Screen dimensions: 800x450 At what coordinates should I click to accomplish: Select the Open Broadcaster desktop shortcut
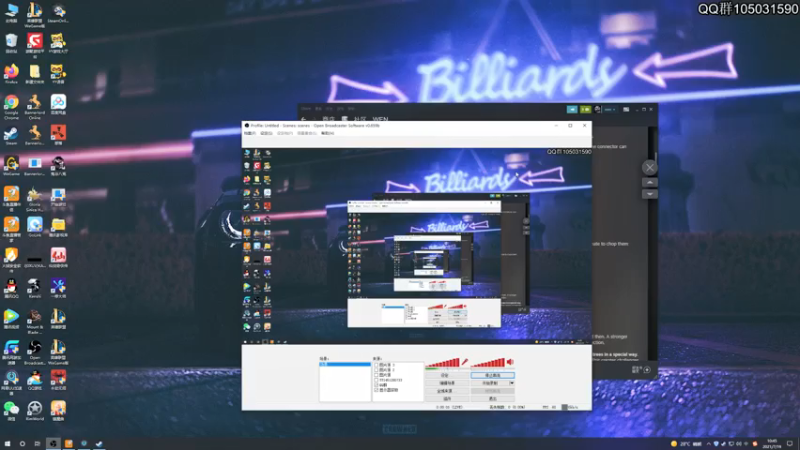point(35,352)
